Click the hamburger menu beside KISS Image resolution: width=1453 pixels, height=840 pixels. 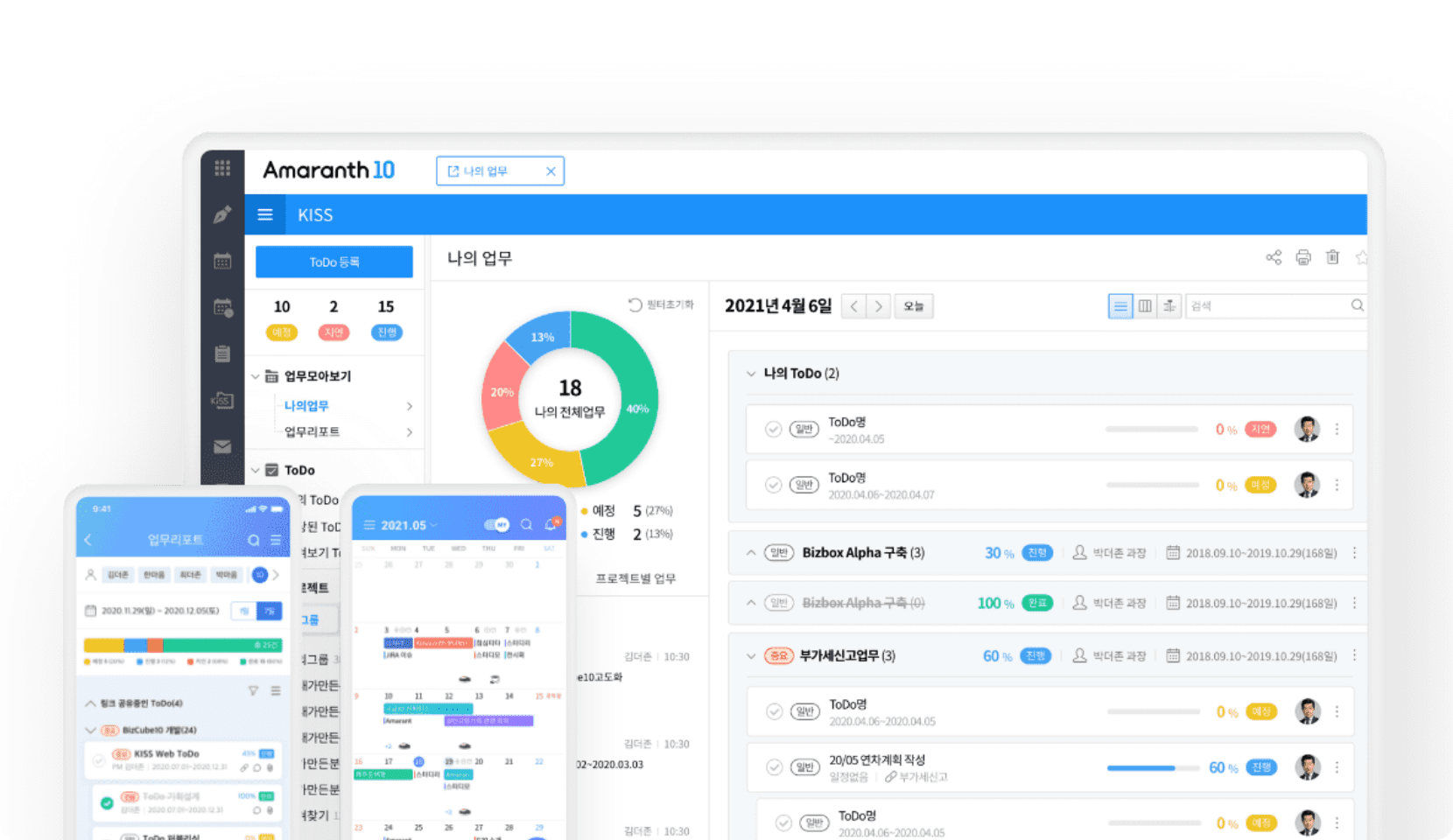[265, 215]
